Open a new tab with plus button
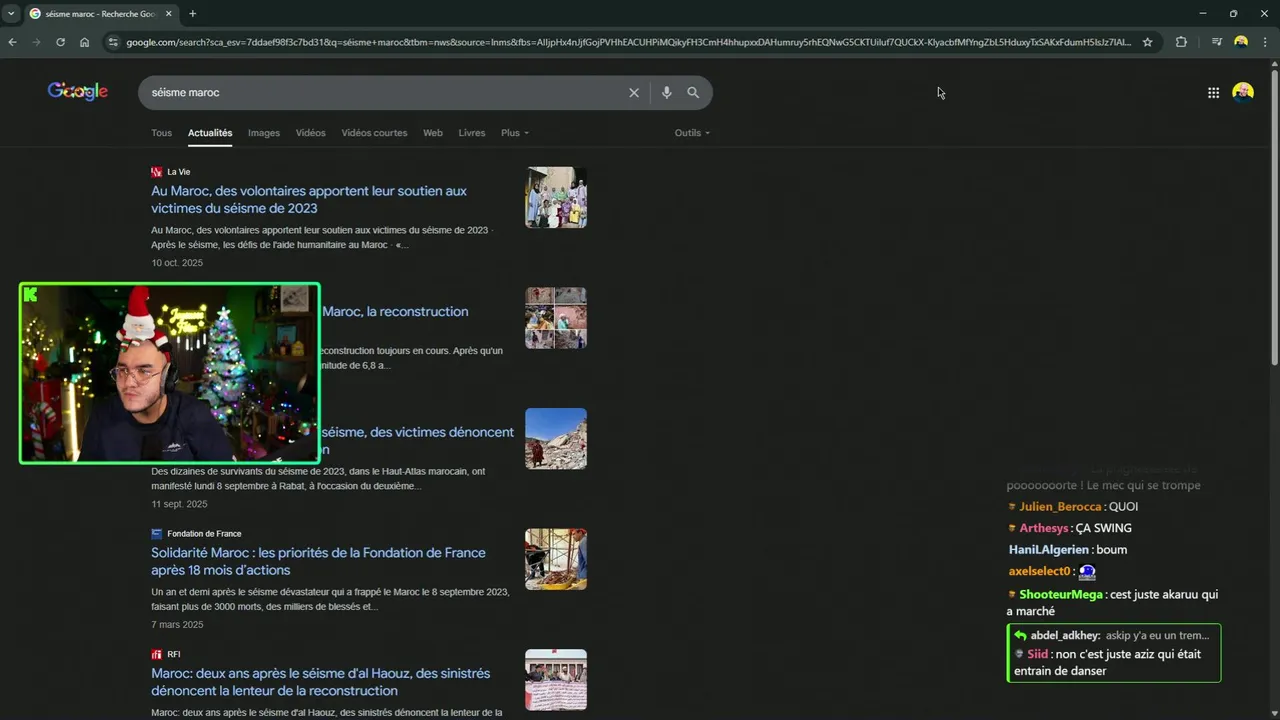 193,14
